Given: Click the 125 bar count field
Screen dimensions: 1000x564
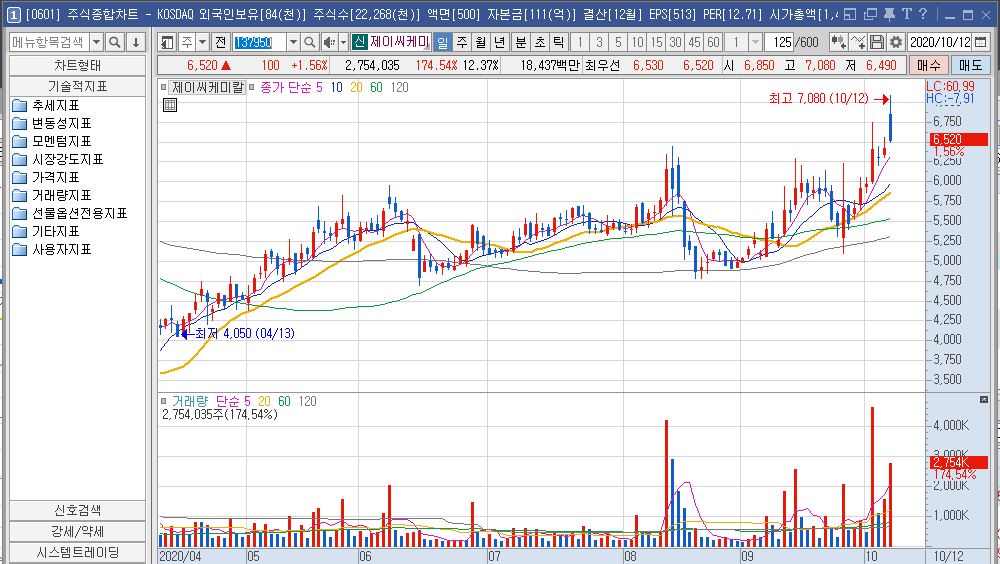Looking at the screenshot, I should click(x=781, y=43).
